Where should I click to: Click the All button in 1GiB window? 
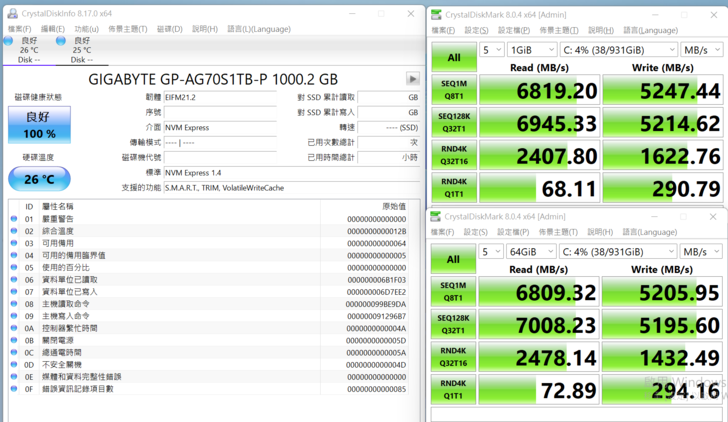pyautogui.click(x=453, y=57)
